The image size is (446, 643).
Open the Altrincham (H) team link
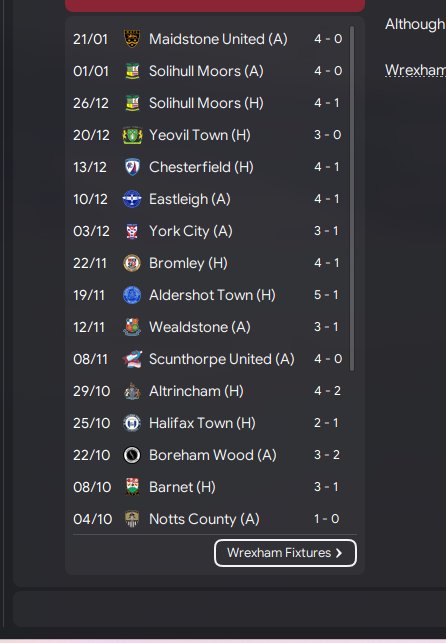pyautogui.click(x=196, y=391)
